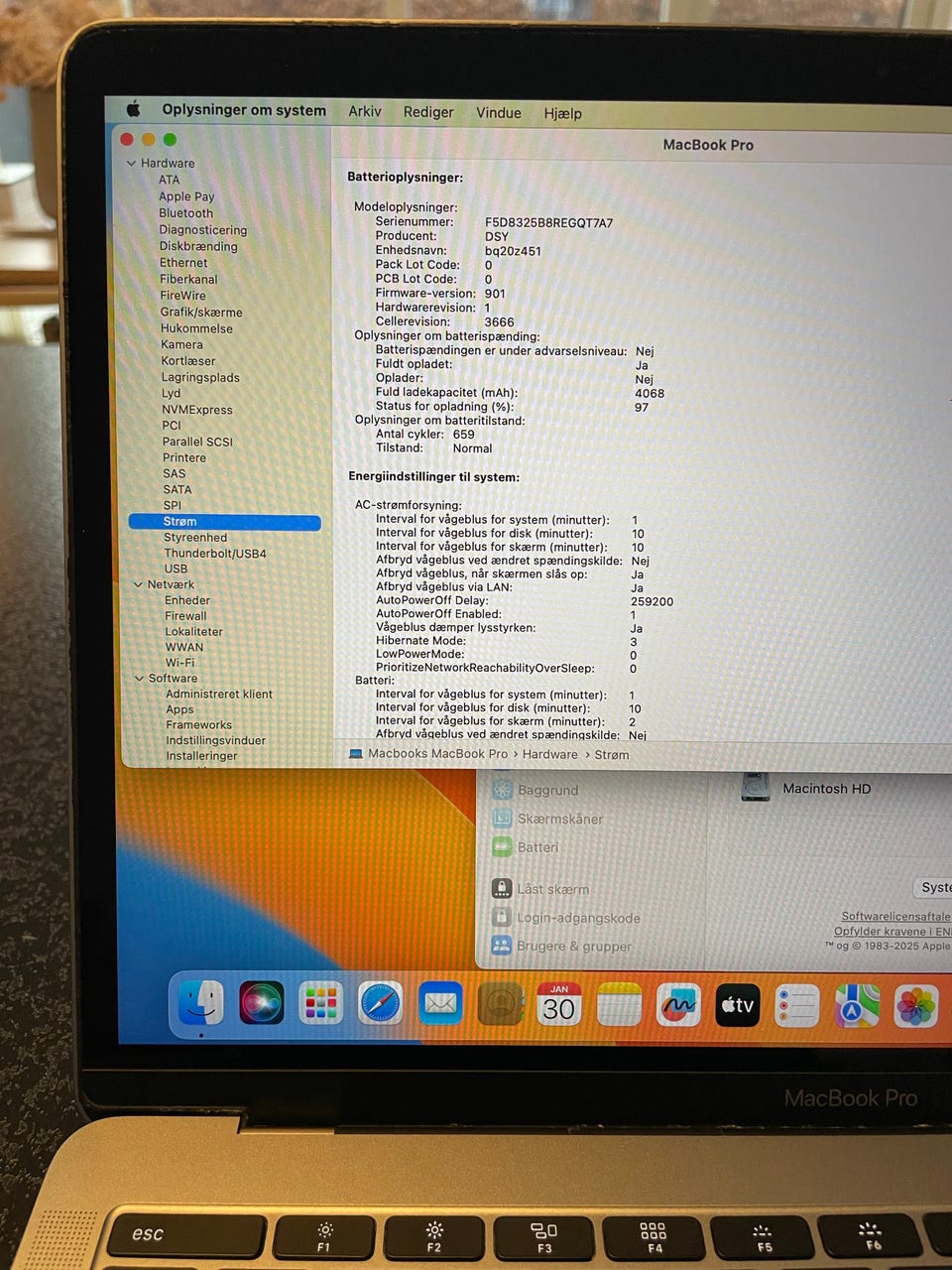Open Contacts app in the Dock
This screenshot has width=952, height=1270.
point(500,1005)
